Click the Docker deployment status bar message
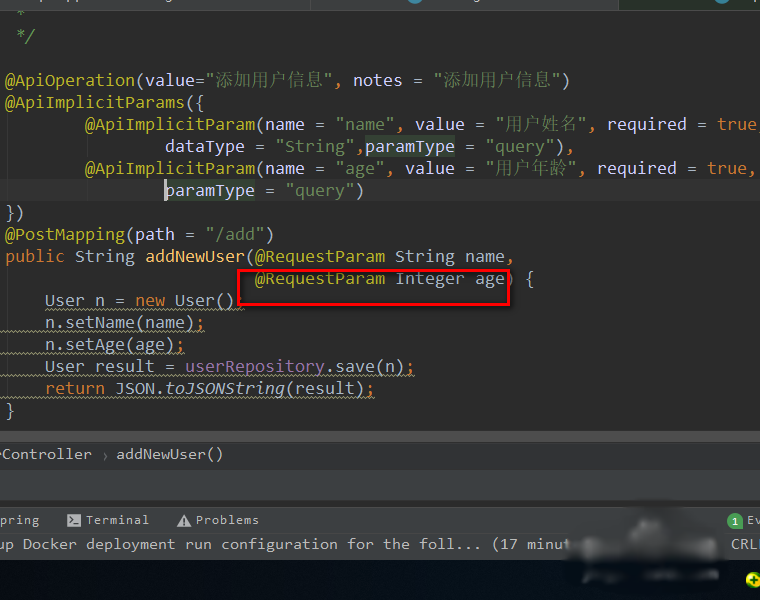Screen dimensions: 760x600 point(284,544)
